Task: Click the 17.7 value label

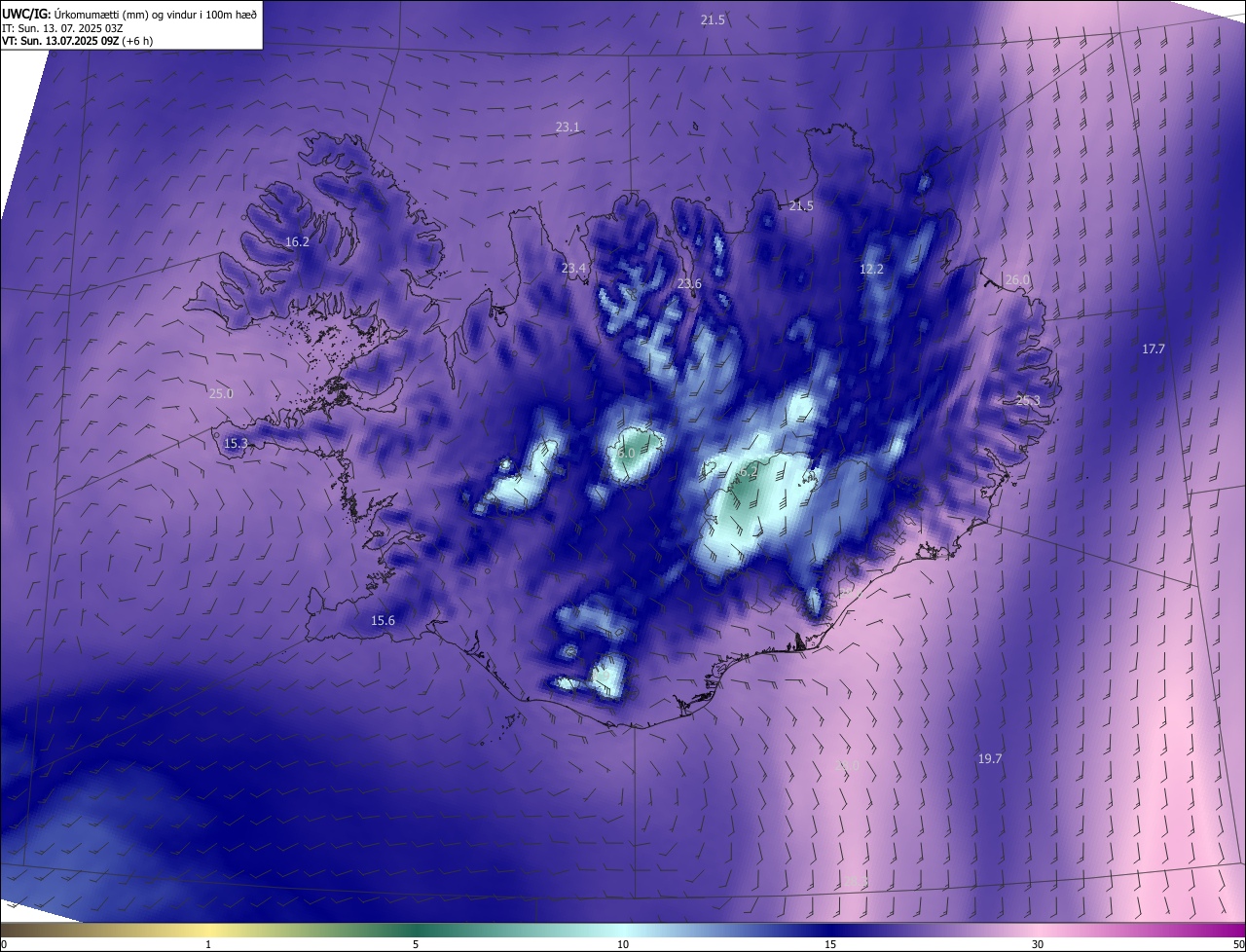Action: [x=1154, y=348]
